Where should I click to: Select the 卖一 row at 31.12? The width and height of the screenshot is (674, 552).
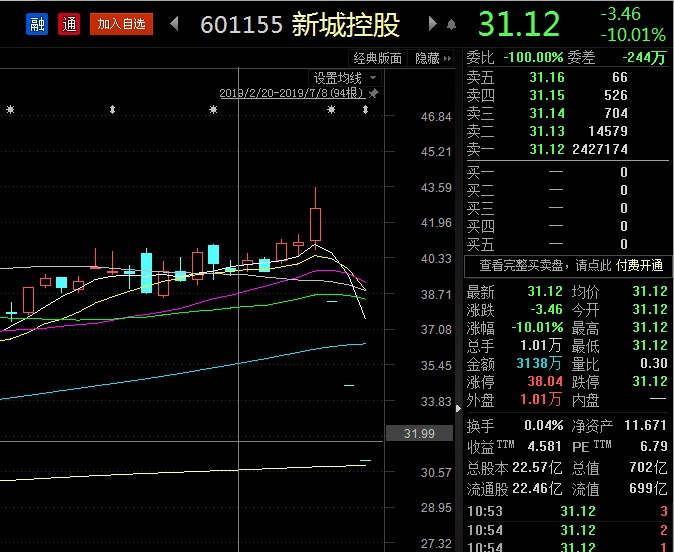(x=567, y=149)
